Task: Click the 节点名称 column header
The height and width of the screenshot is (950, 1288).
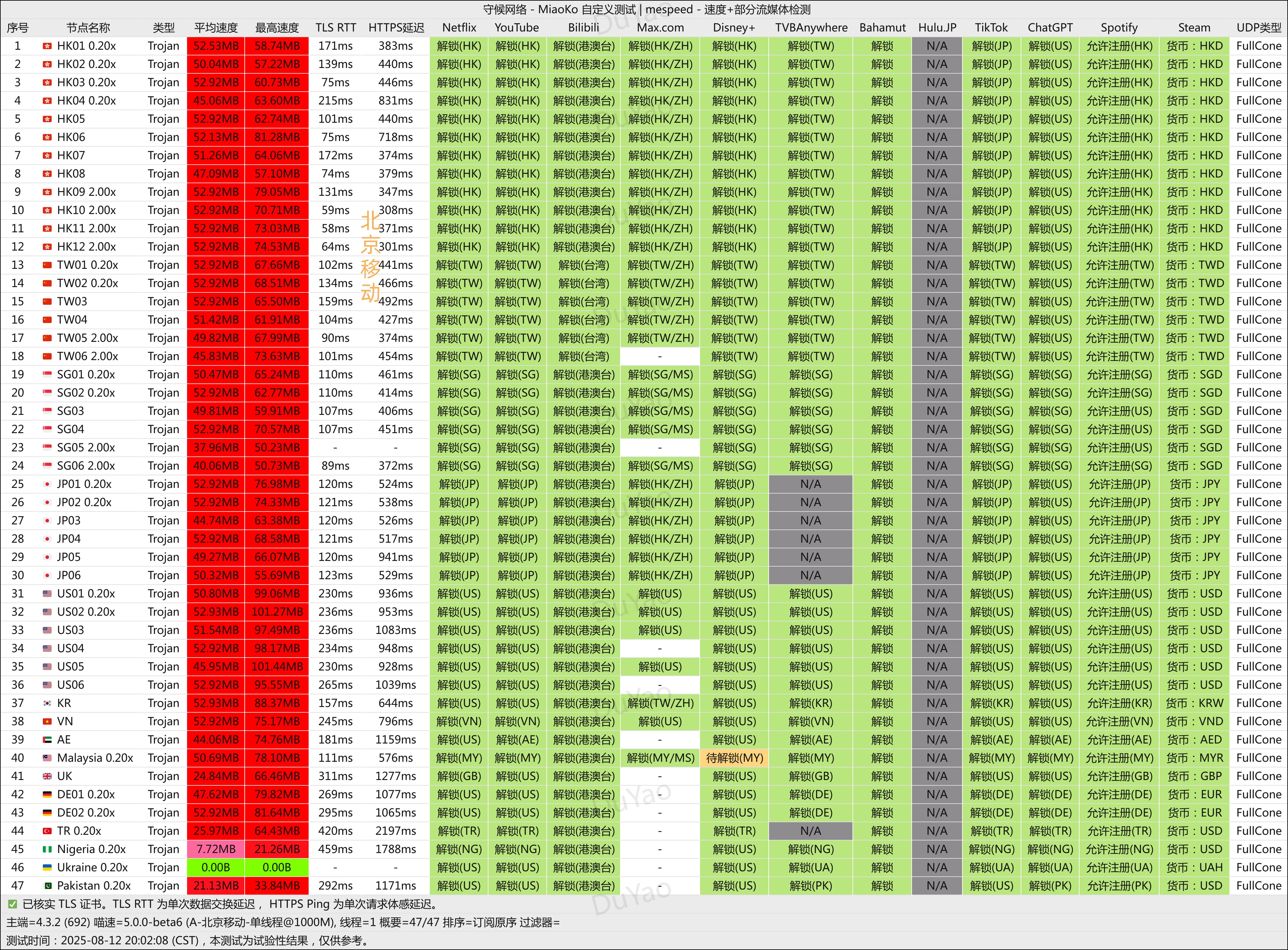Action: coord(88,28)
